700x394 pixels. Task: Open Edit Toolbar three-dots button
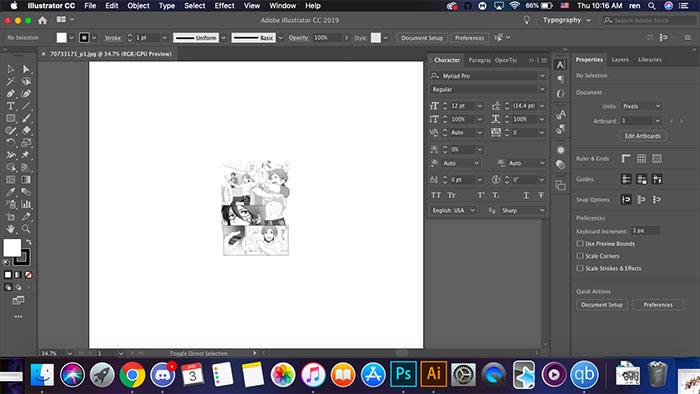tap(18, 316)
